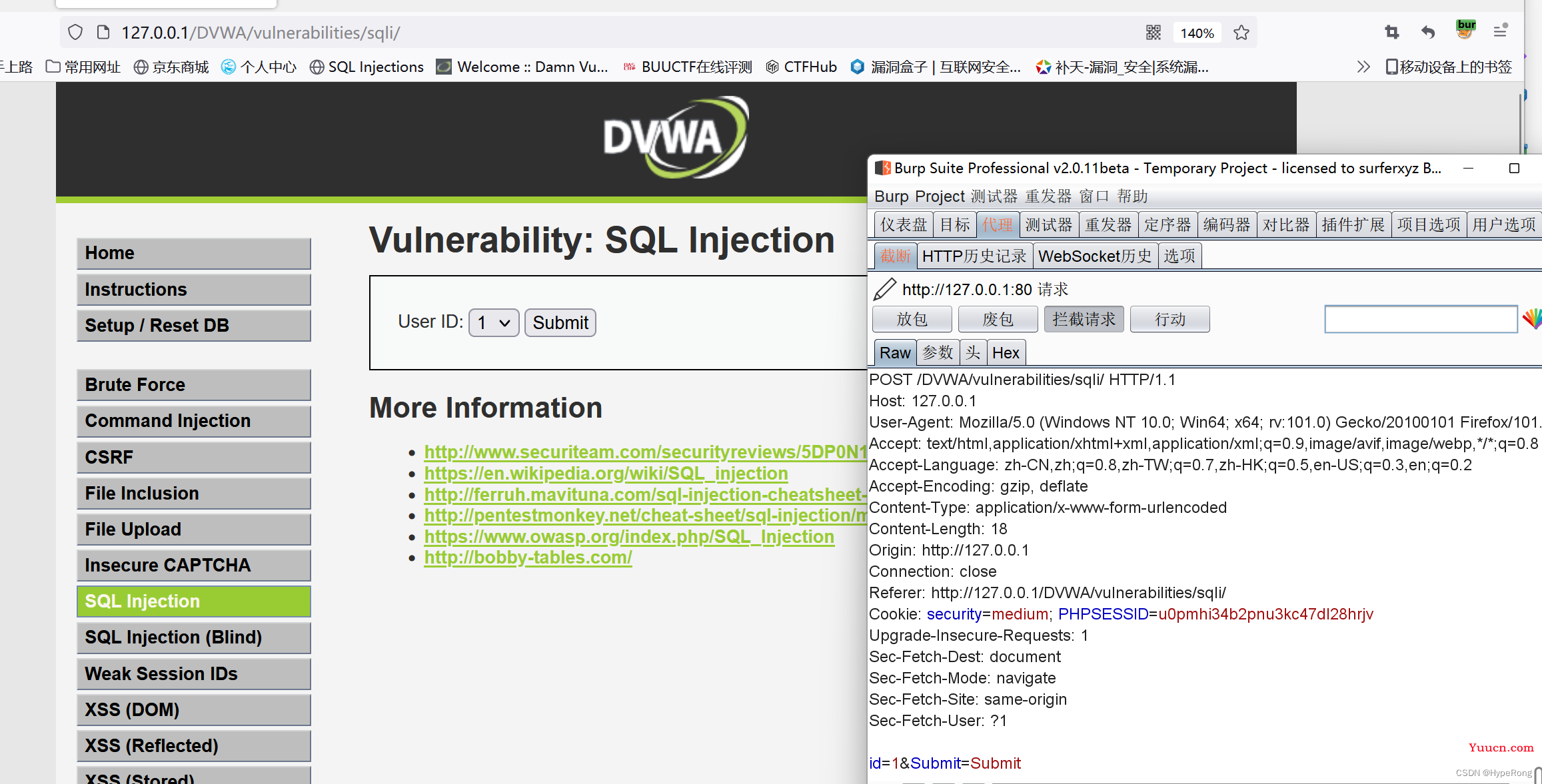Bookmark this page with the star icon
The width and height of the screenshot is (1542, 784).
click(1241, 33)
